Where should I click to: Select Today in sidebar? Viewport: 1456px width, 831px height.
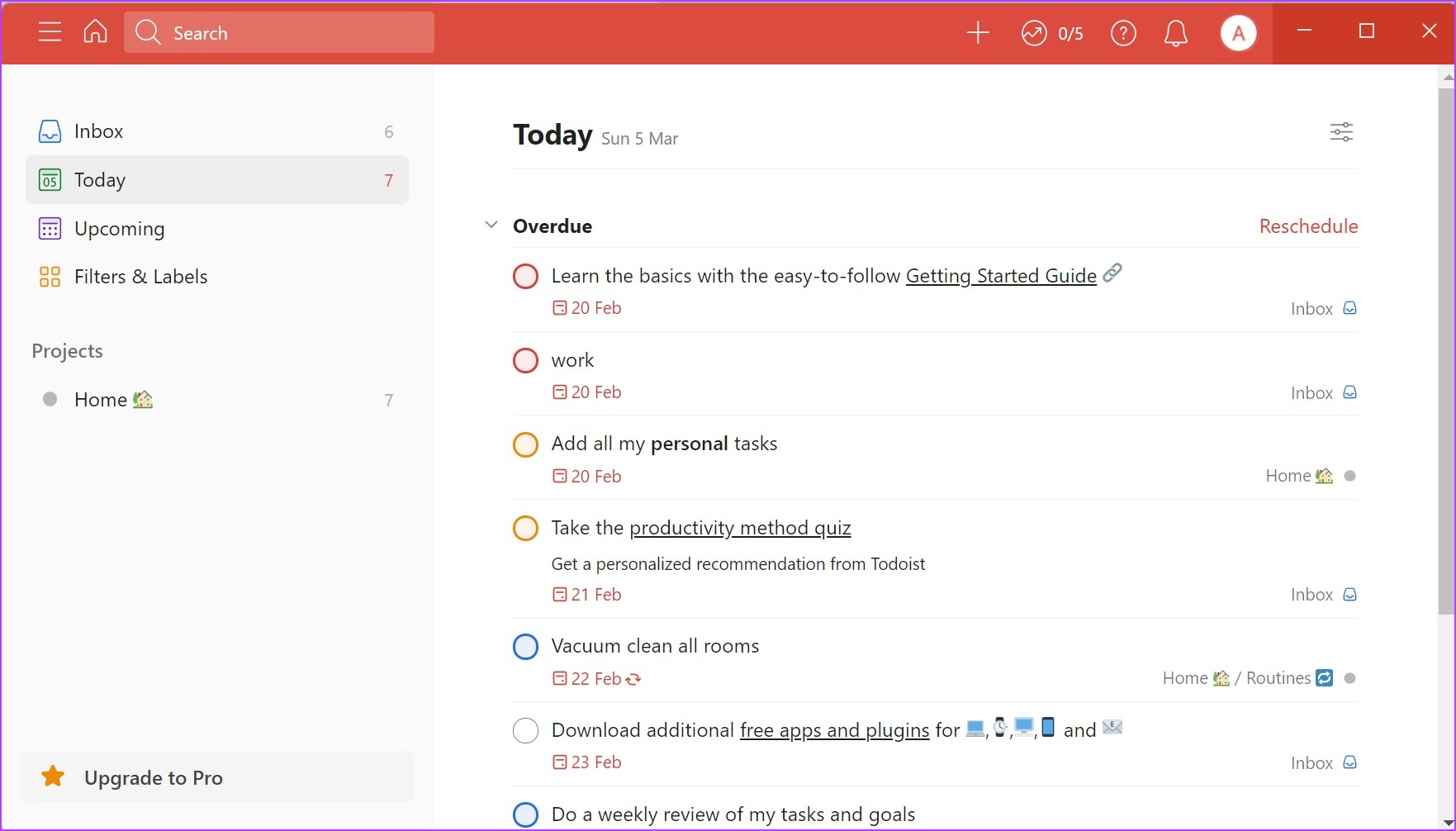tap(217, 180)
